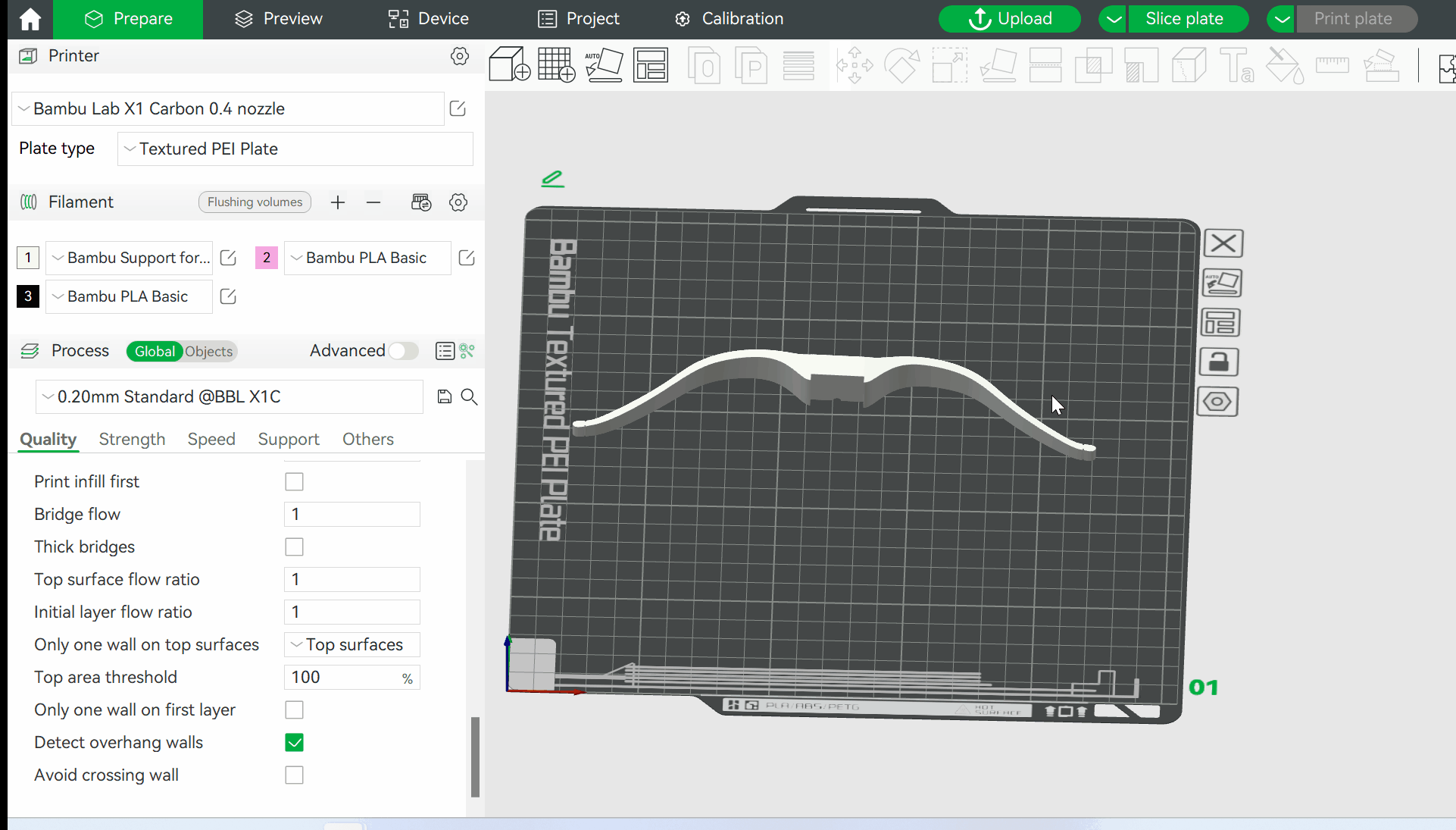
Task: Click the Upload button
Action: [1010, 19]
